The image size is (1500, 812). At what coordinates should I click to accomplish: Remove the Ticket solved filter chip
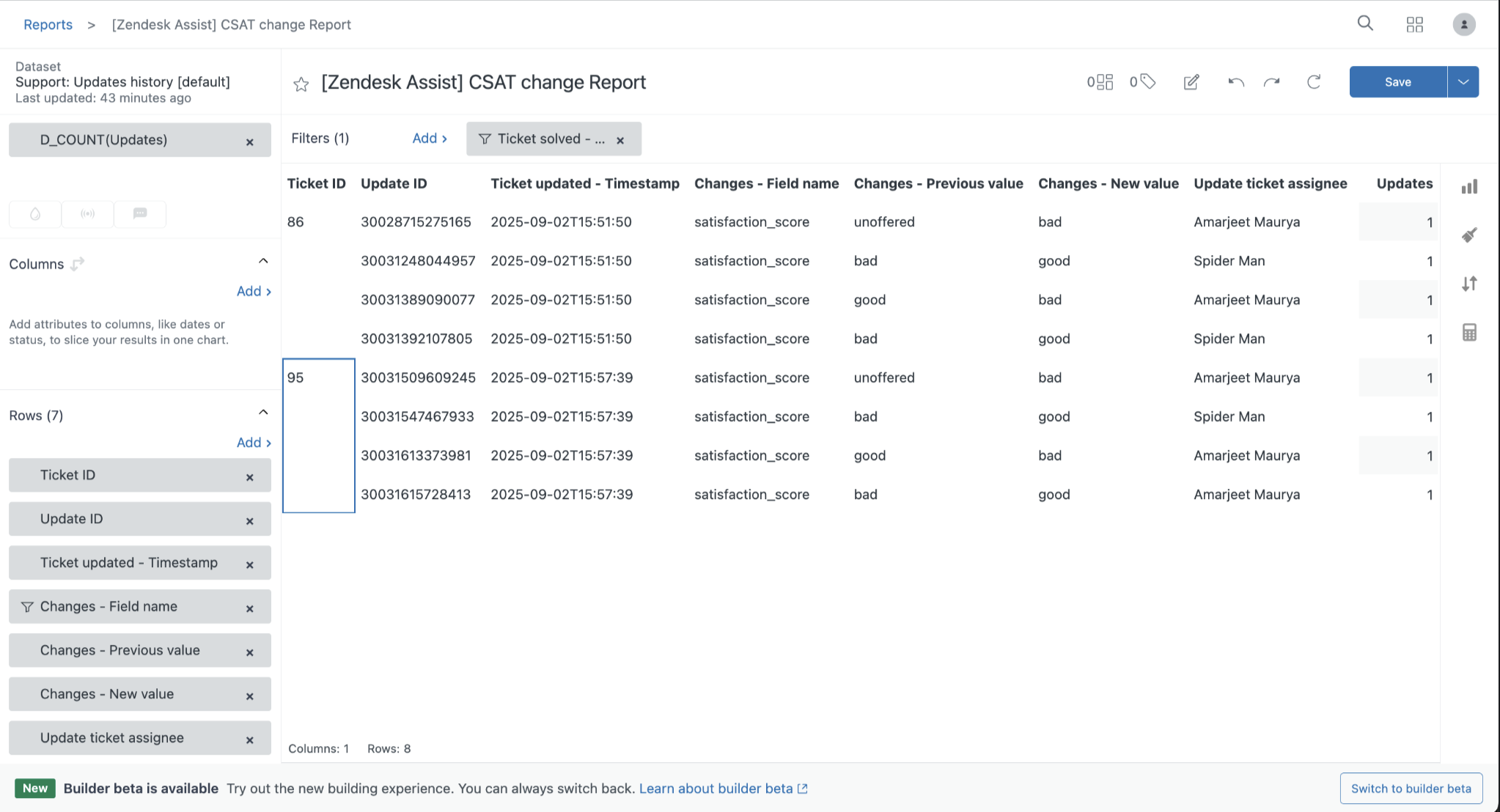click(x=620, y=140)
